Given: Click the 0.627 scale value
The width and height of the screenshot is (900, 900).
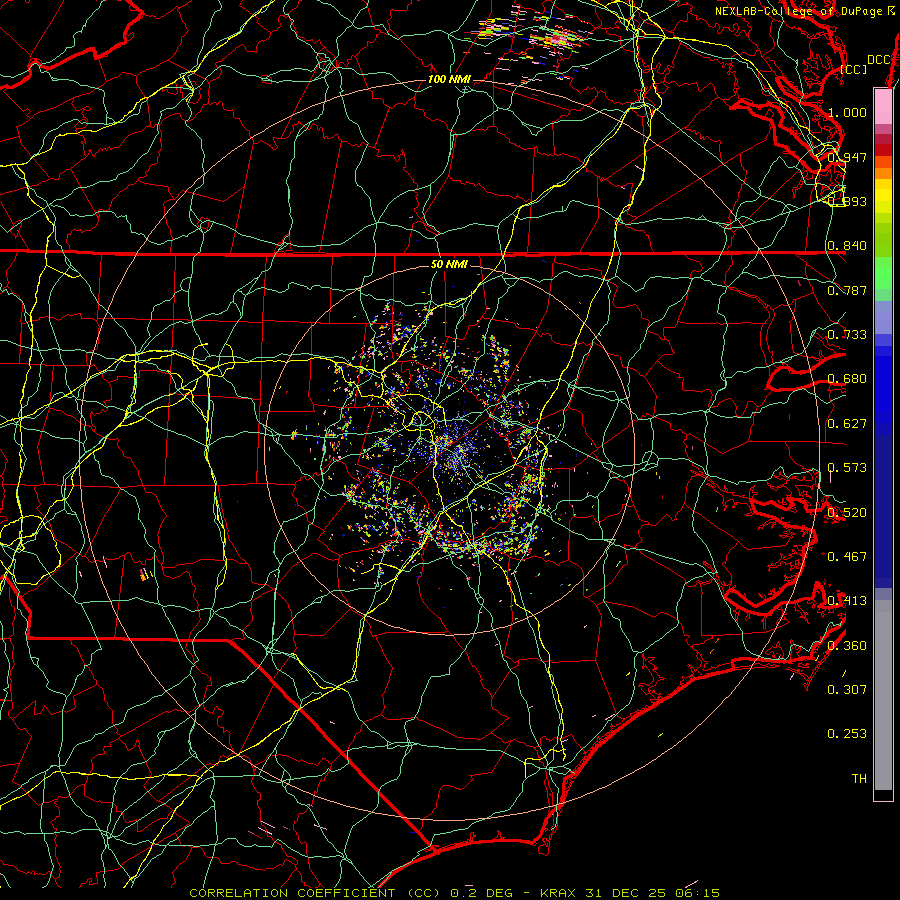Looking at the screenshot, I should click(848, 424).
